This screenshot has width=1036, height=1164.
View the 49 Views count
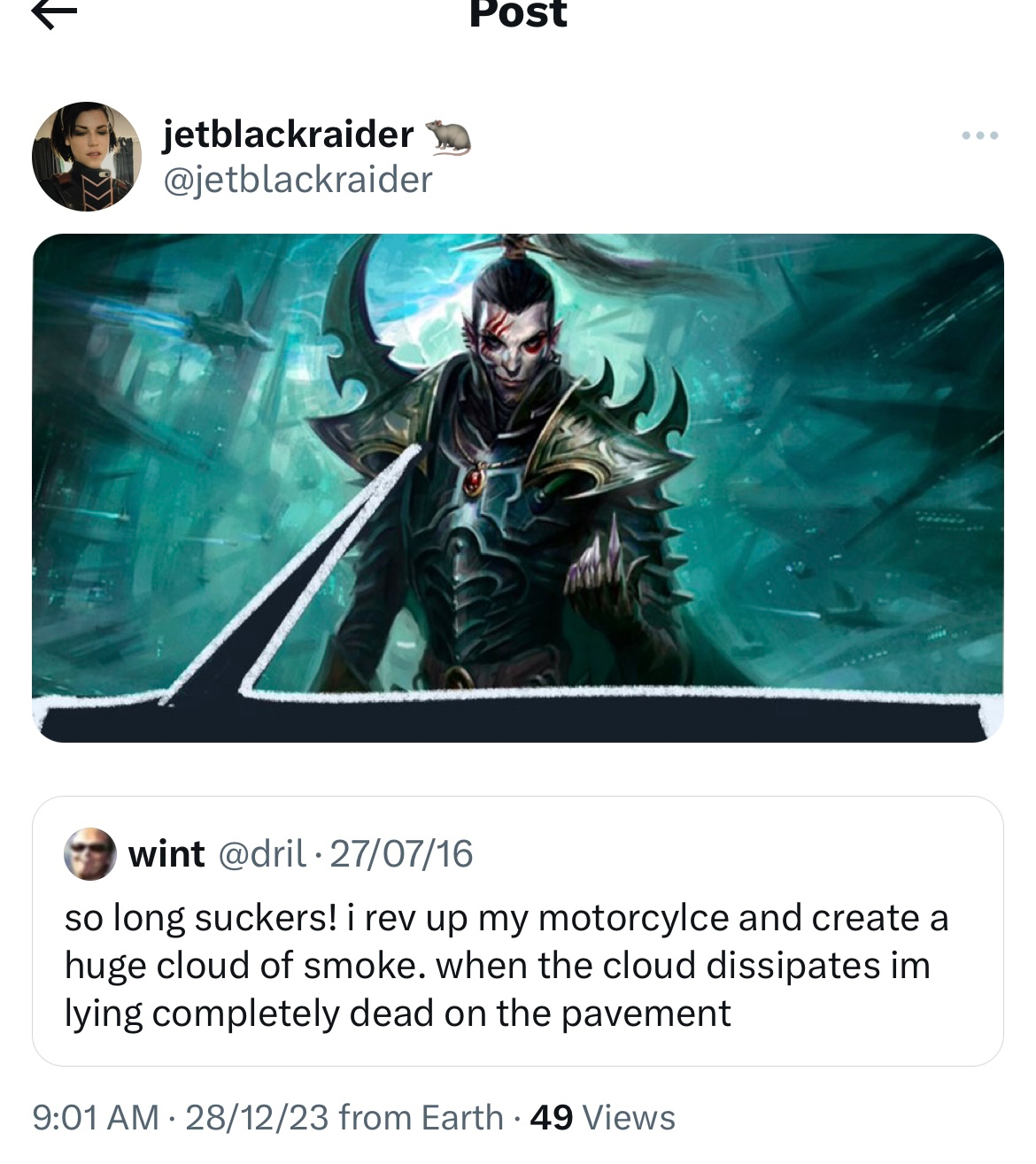click(x=602, y=1117)
